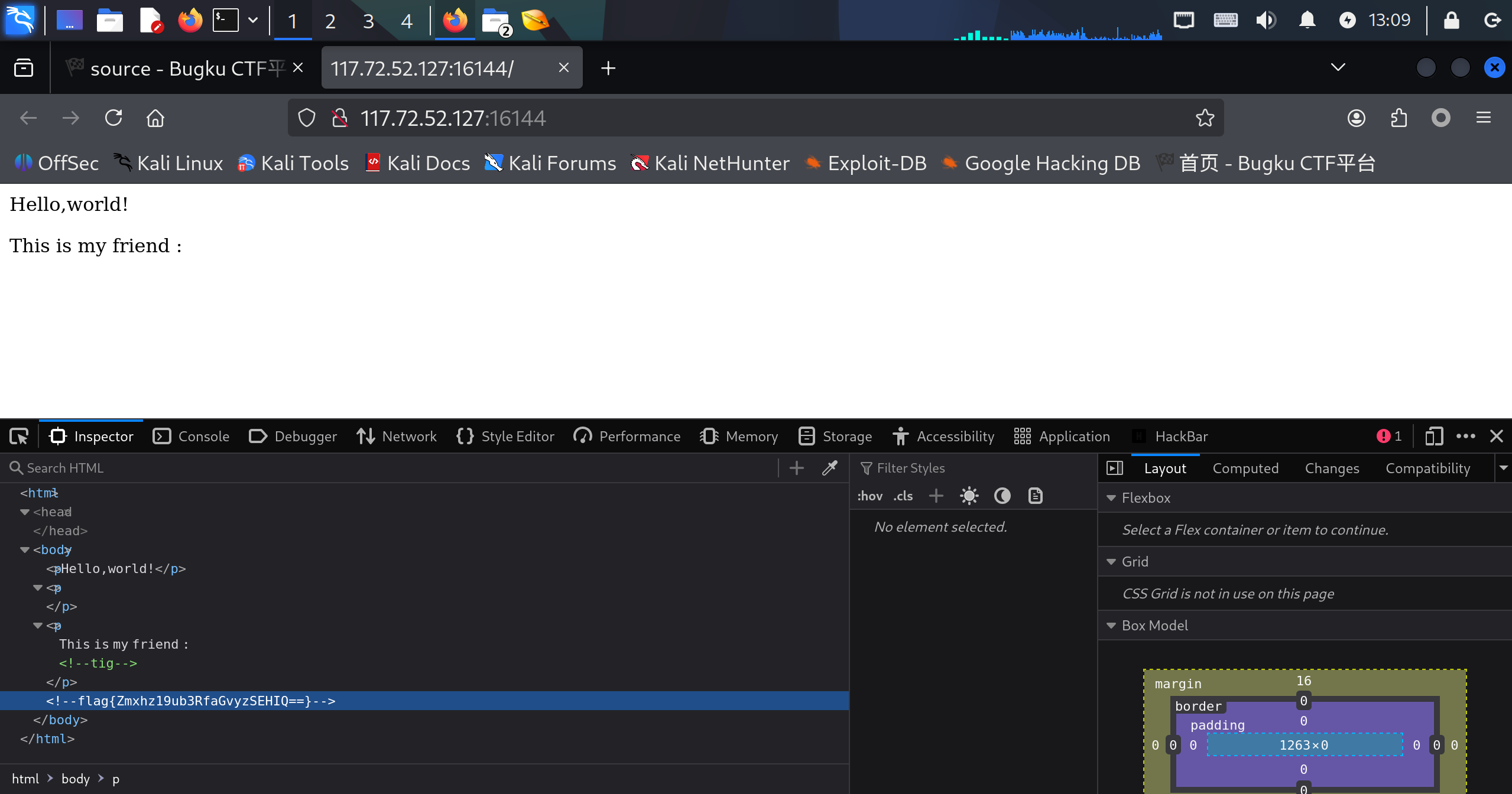1512x794 pixels.
Task: Open the extensions puzzle icon
Action: pyautogui.click(x=1399, y=118)
